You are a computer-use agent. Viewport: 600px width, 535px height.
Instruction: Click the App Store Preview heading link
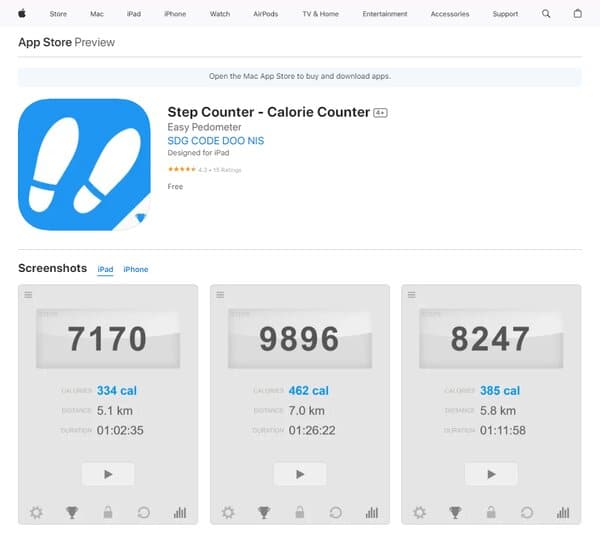[x=67, y=42]
